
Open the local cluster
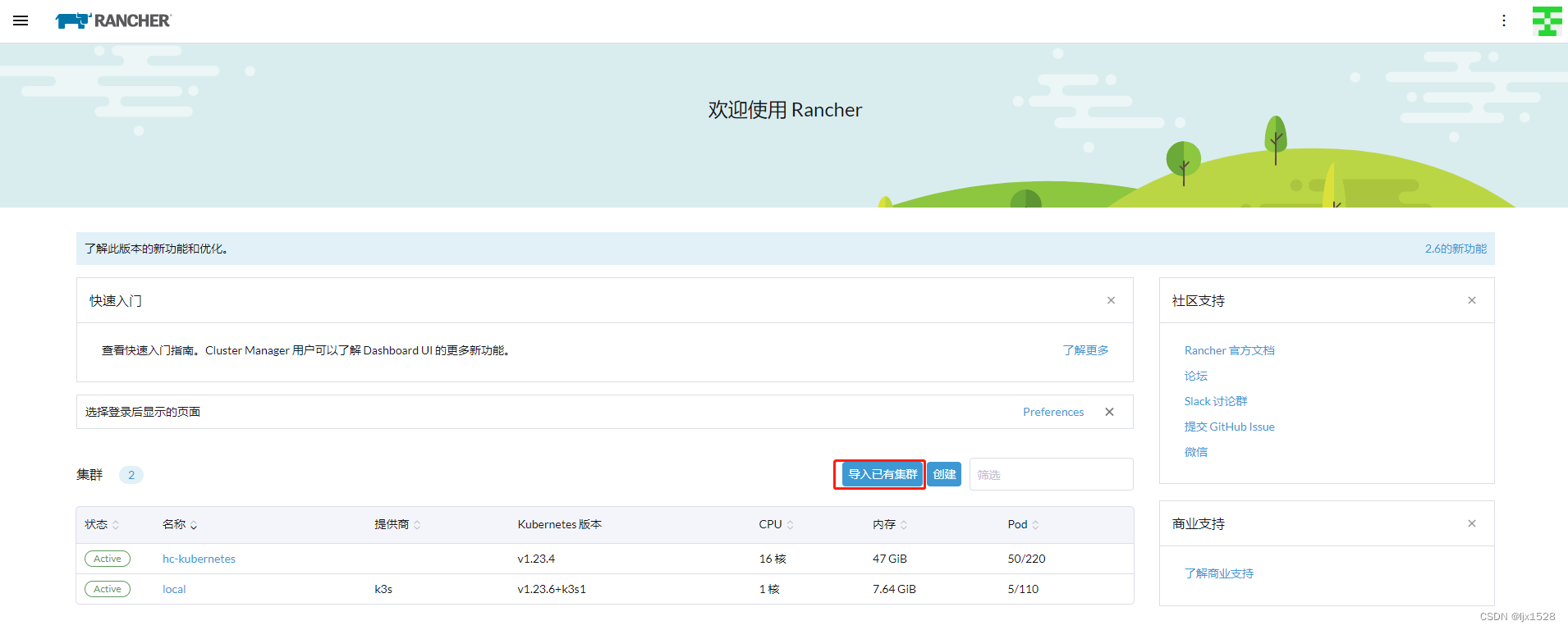point(174,589)
